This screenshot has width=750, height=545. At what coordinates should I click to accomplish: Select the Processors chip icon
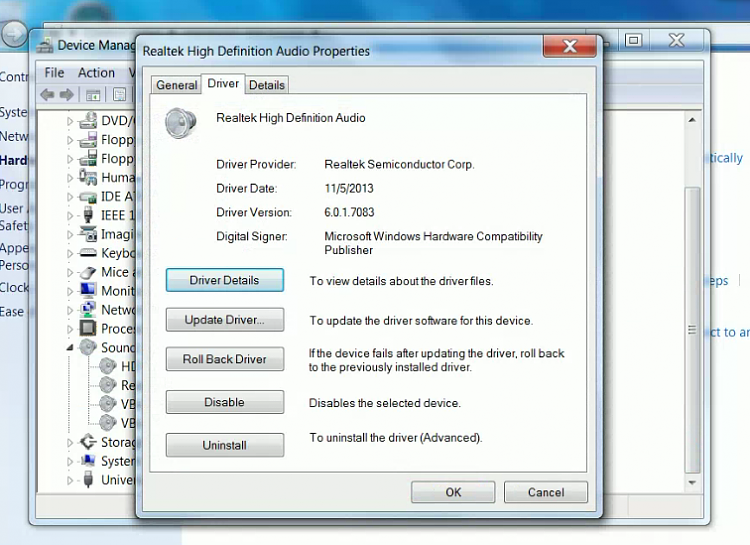(88, 328)
